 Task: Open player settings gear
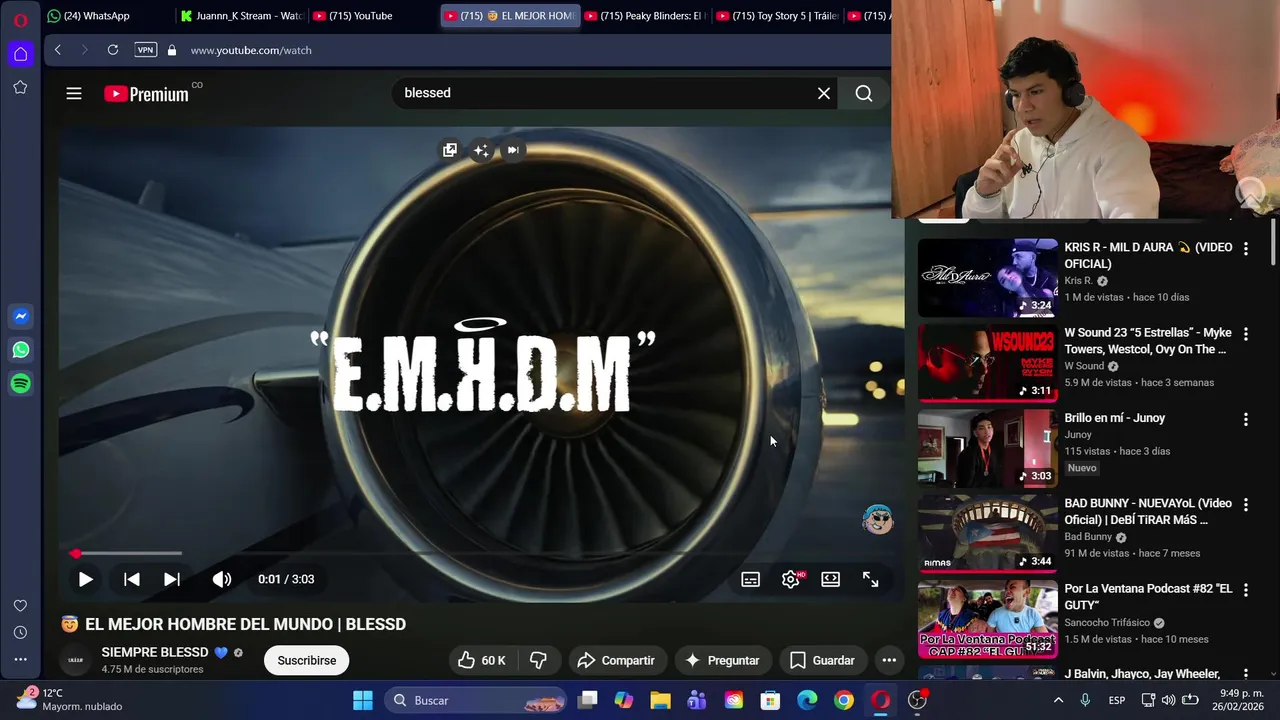tap(791, 579)
